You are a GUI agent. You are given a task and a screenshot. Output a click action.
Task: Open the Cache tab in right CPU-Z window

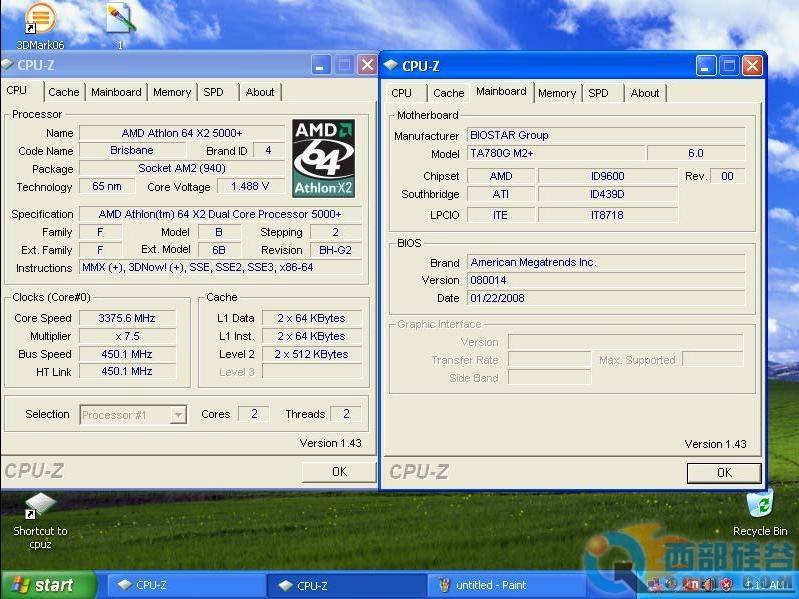click(x=448, y=93)
